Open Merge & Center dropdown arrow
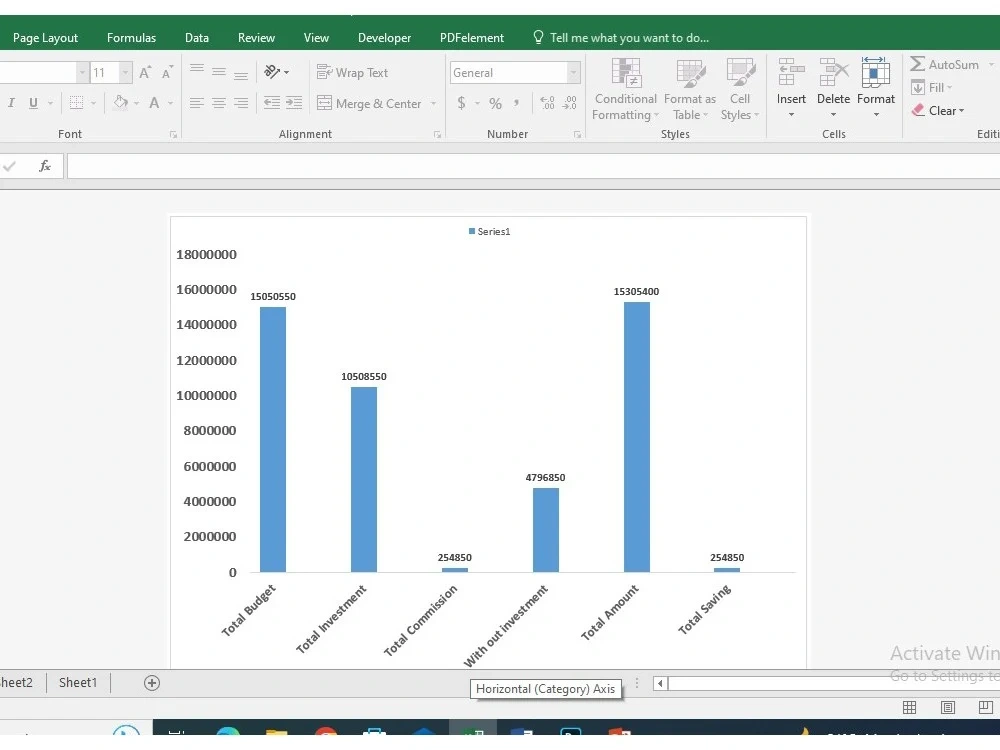The image size is (1000, 750). click(434, 103)
